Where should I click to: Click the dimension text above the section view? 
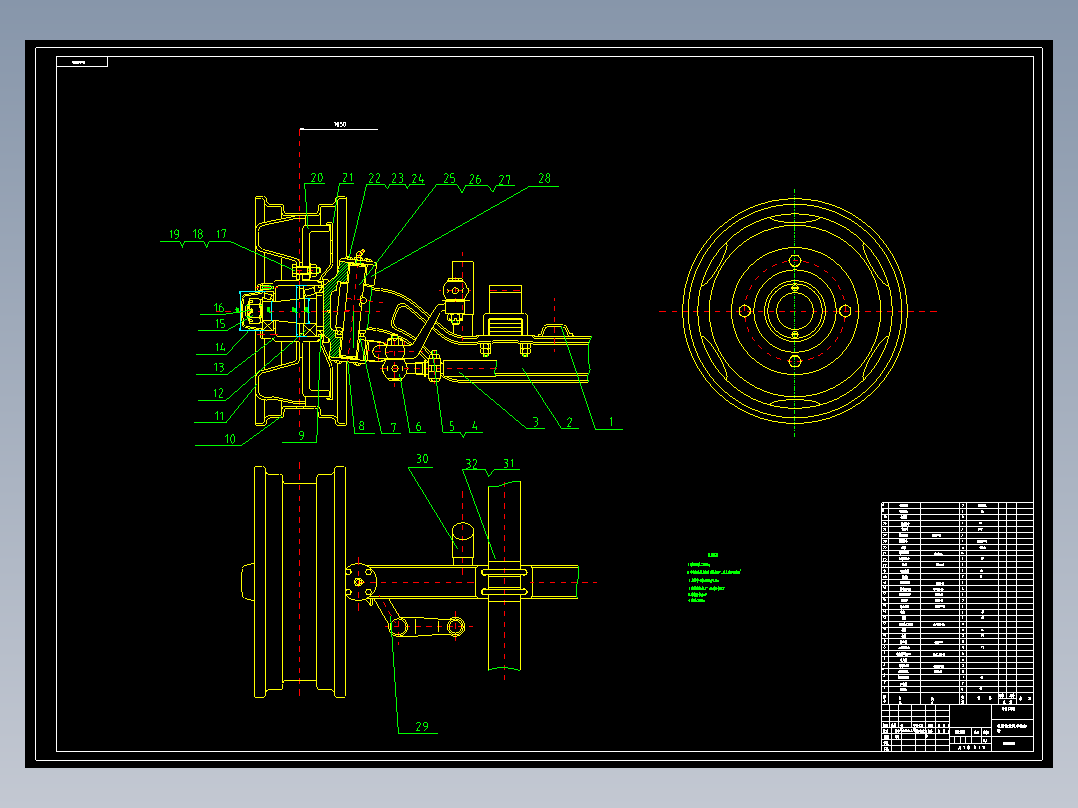click(340, 124)
